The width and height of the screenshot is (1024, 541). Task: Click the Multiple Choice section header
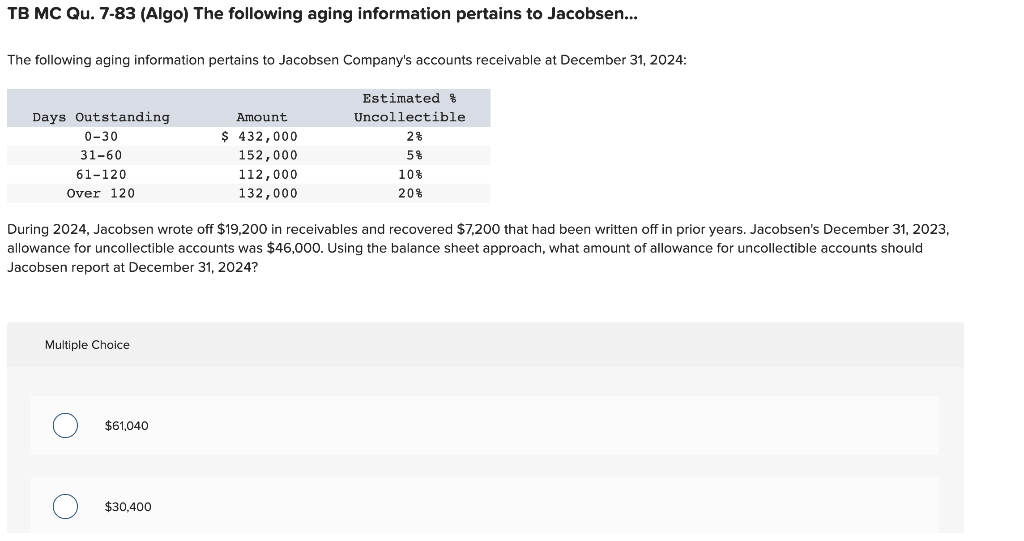coord(88,345)
